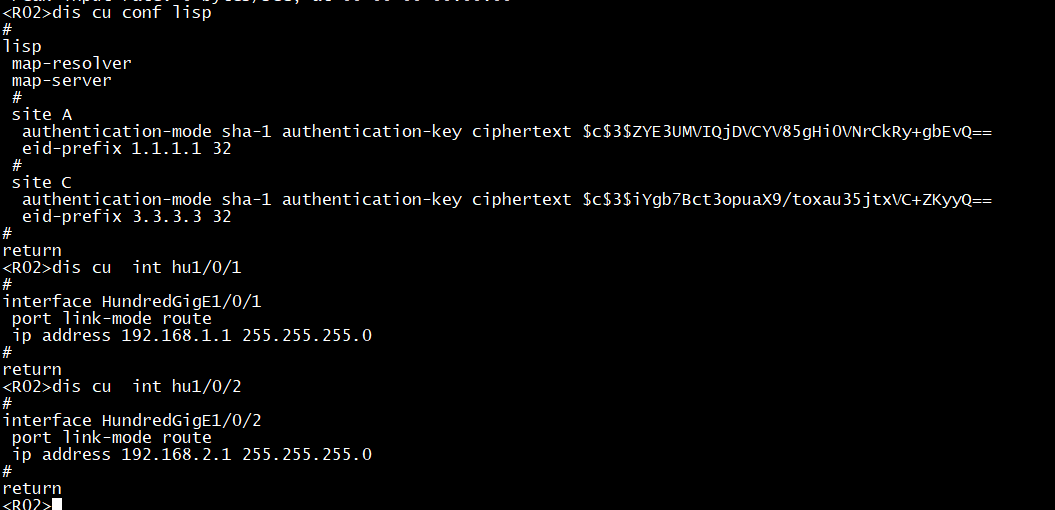The height and width of the screenshot is (510, 1055).
Task: Click 'interface HundredGigE1/0/1' line
Action: [132, 301]
